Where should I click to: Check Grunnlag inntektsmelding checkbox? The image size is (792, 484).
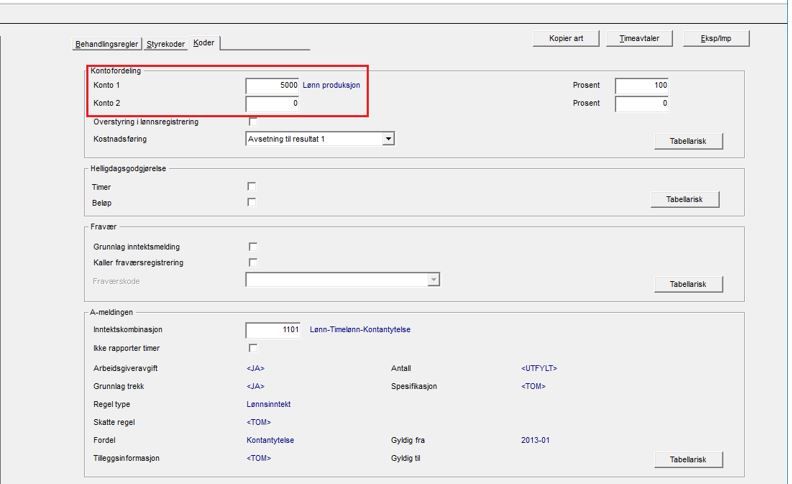[x=253, y=247]
